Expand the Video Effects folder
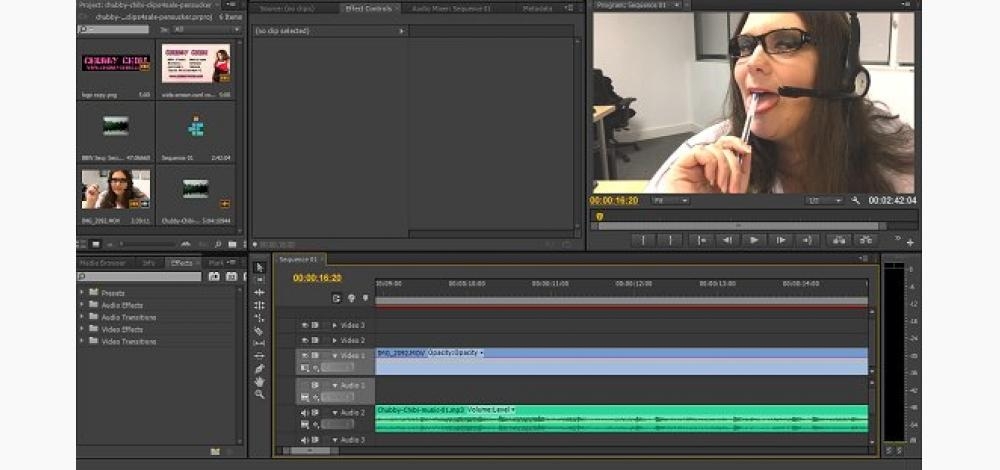 [82, 329]
